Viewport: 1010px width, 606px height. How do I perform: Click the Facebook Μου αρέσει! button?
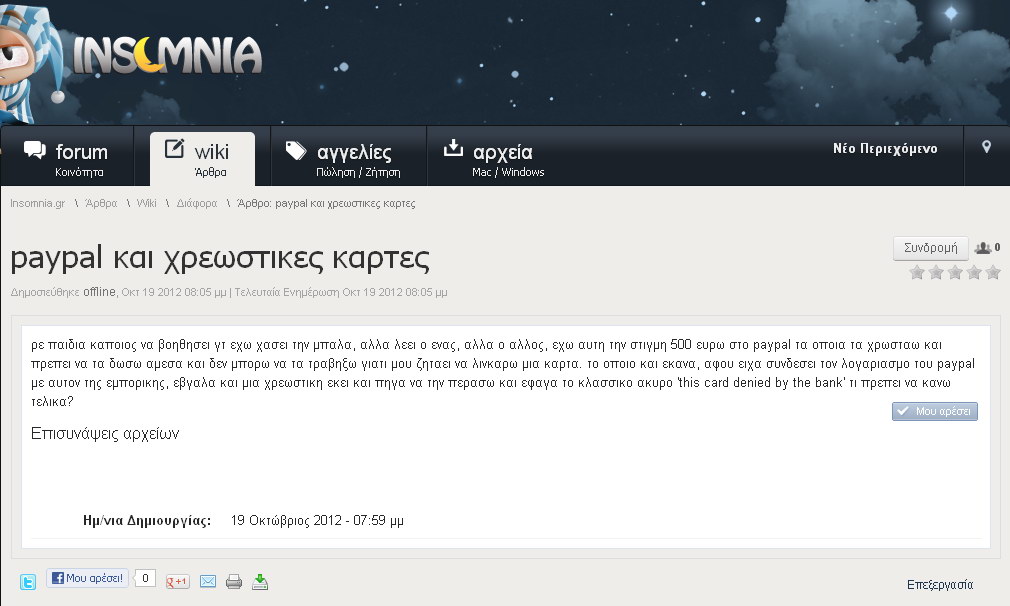(x=87, y=578)
